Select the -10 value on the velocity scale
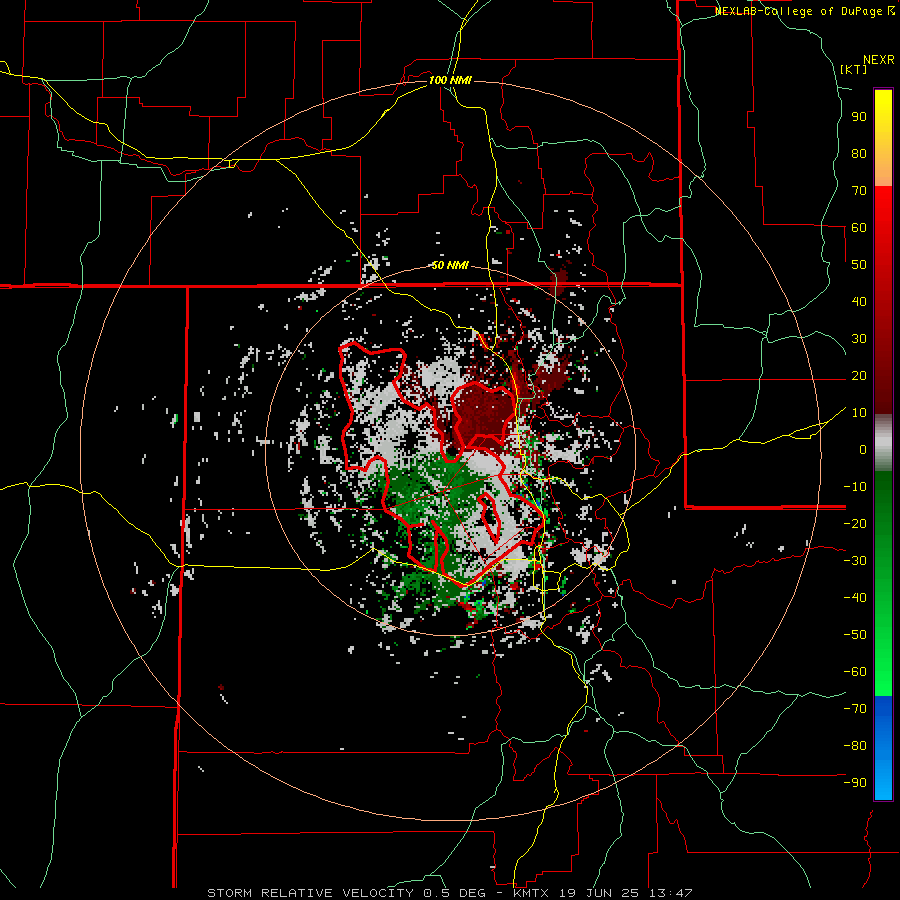This screenshot has width=900, height=900. coord(855,487)
